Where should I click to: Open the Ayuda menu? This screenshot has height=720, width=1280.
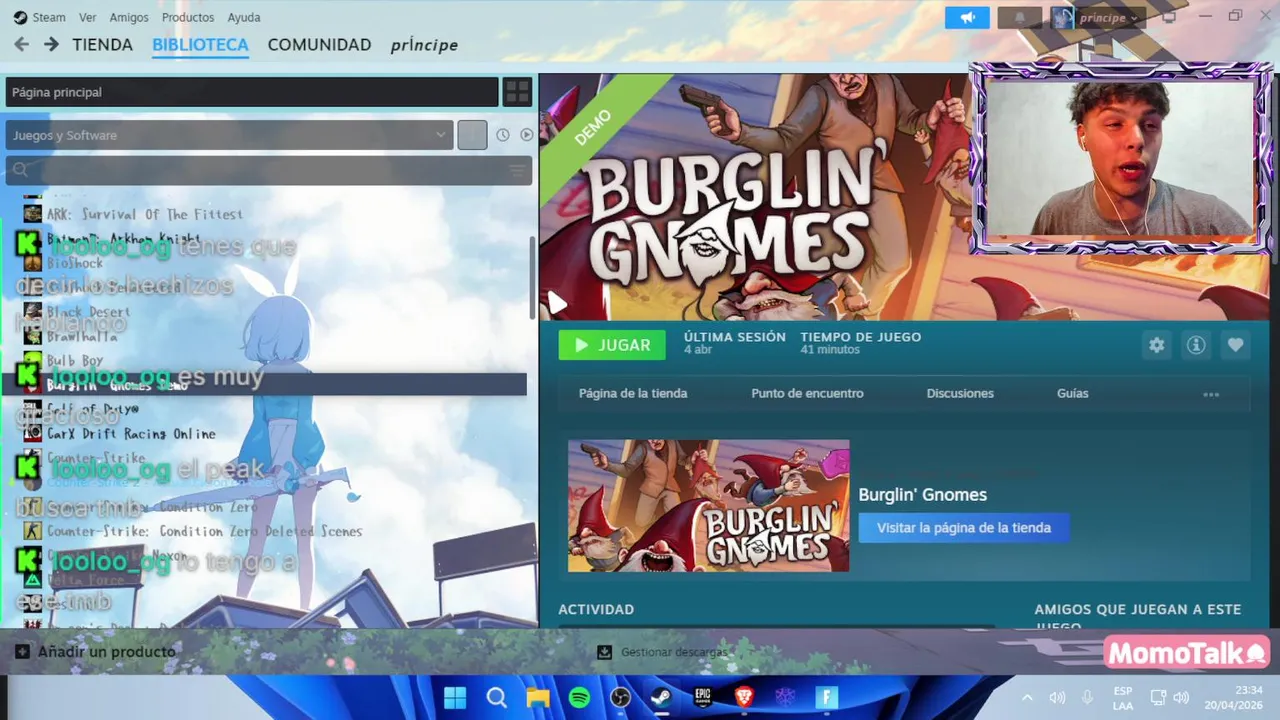(x=244, y=17)
